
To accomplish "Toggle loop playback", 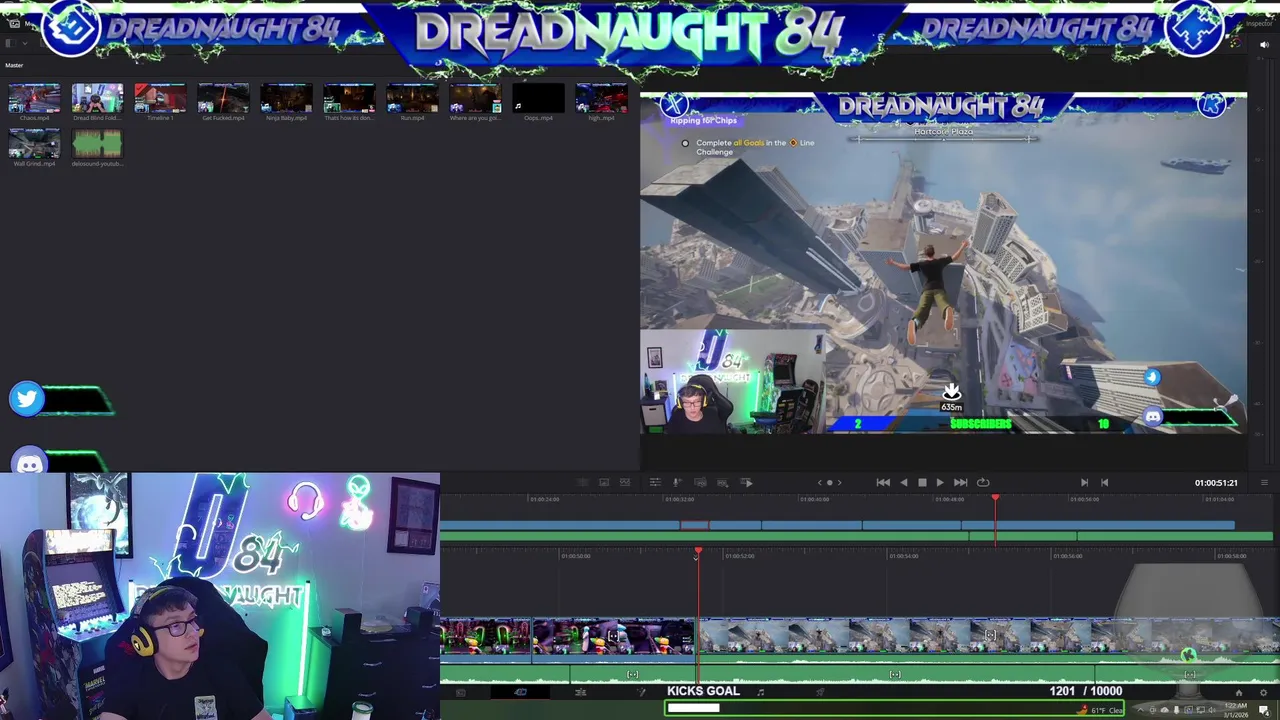I will point(983,482).
